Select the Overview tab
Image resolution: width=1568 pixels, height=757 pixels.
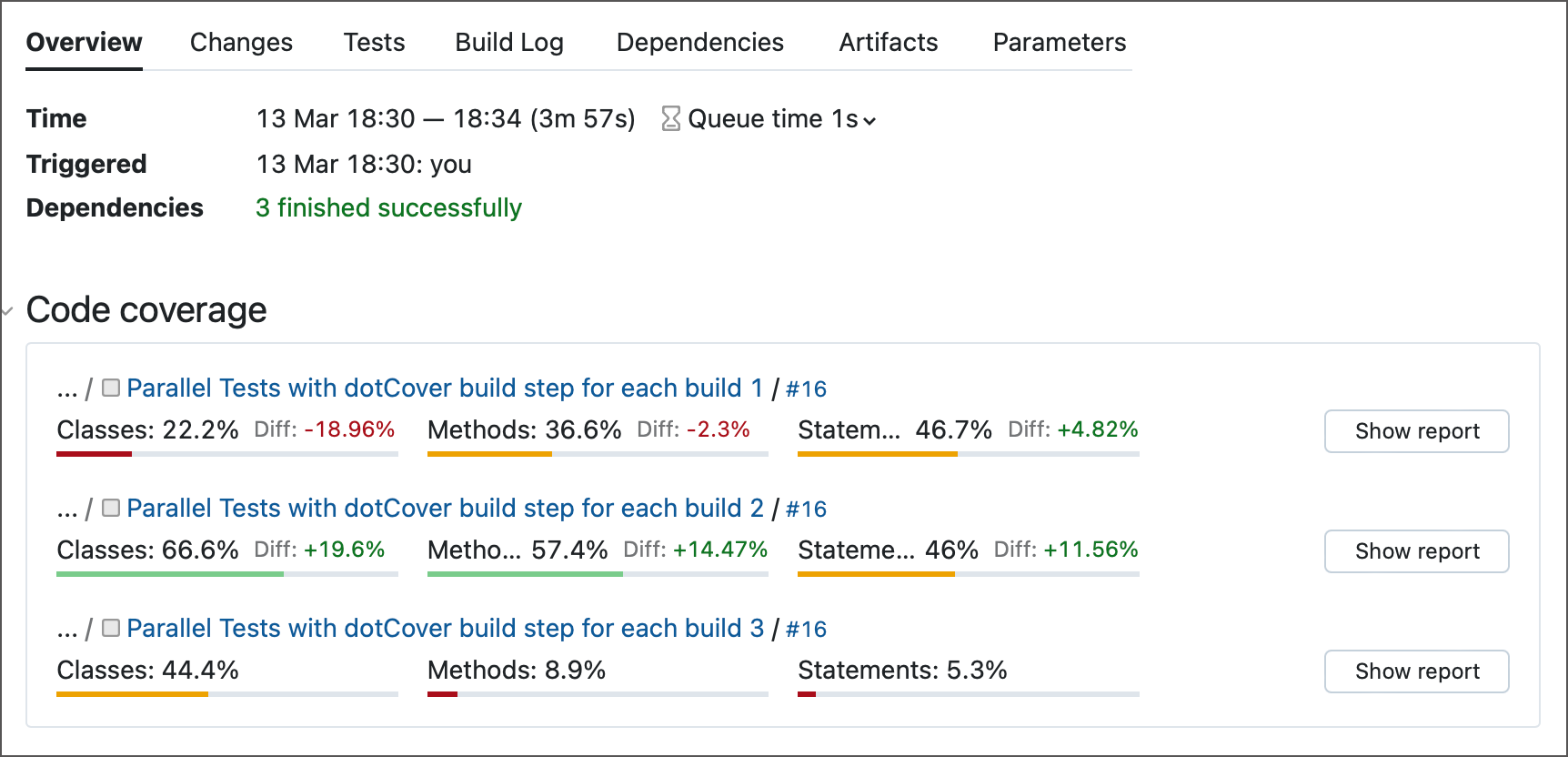pyautogui.click(x=84, y=42)
